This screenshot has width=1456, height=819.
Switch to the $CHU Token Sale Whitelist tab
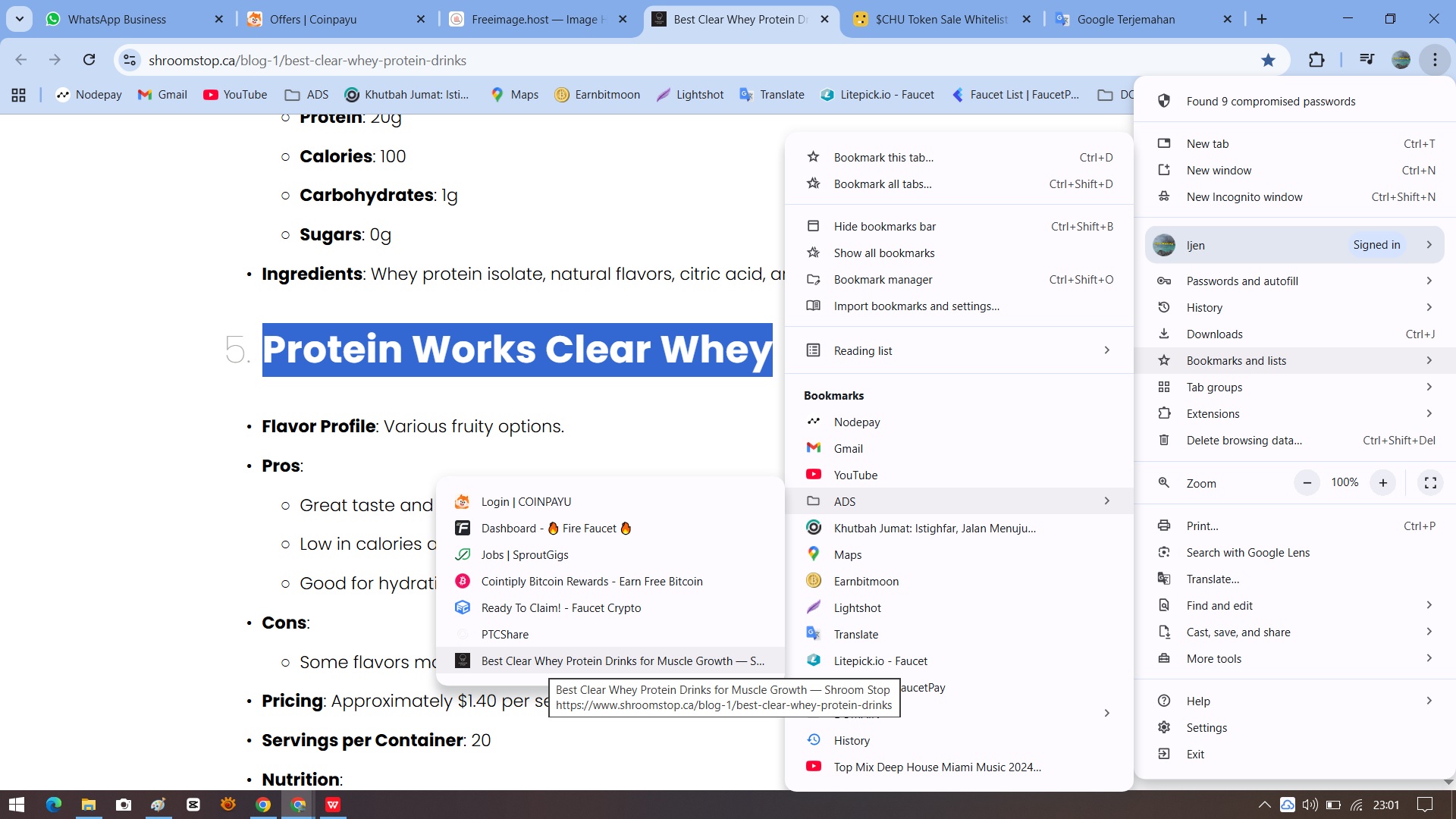pos(941,19)
